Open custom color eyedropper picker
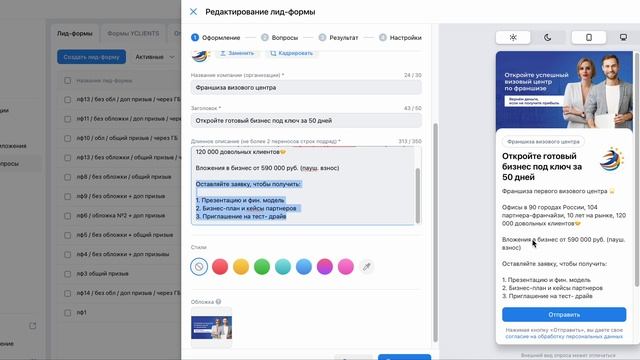Image resolution: width=640 pixels, height=360 pixels. point(367,267)
